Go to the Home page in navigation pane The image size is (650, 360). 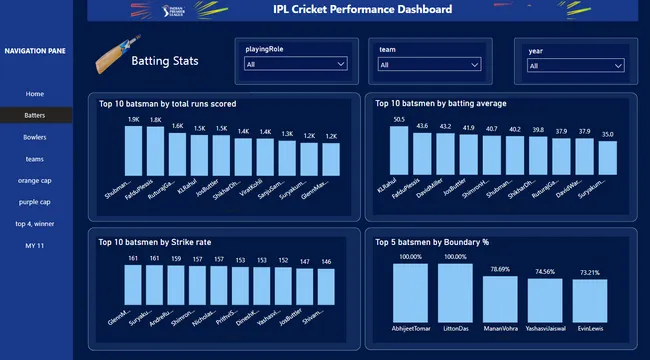coord(35,94)
